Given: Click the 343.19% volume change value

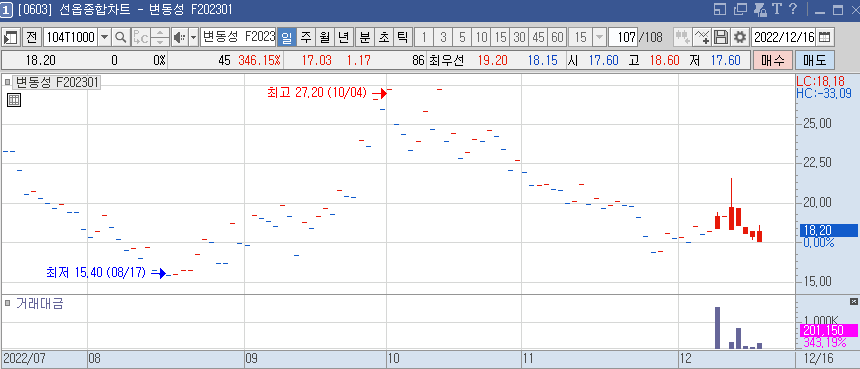Looking at the screenshot, I should click(826, 343).
